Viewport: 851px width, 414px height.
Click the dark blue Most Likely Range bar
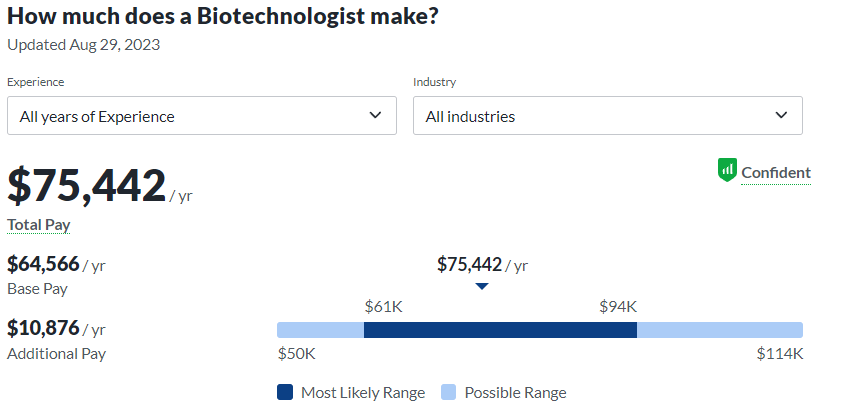500,330
